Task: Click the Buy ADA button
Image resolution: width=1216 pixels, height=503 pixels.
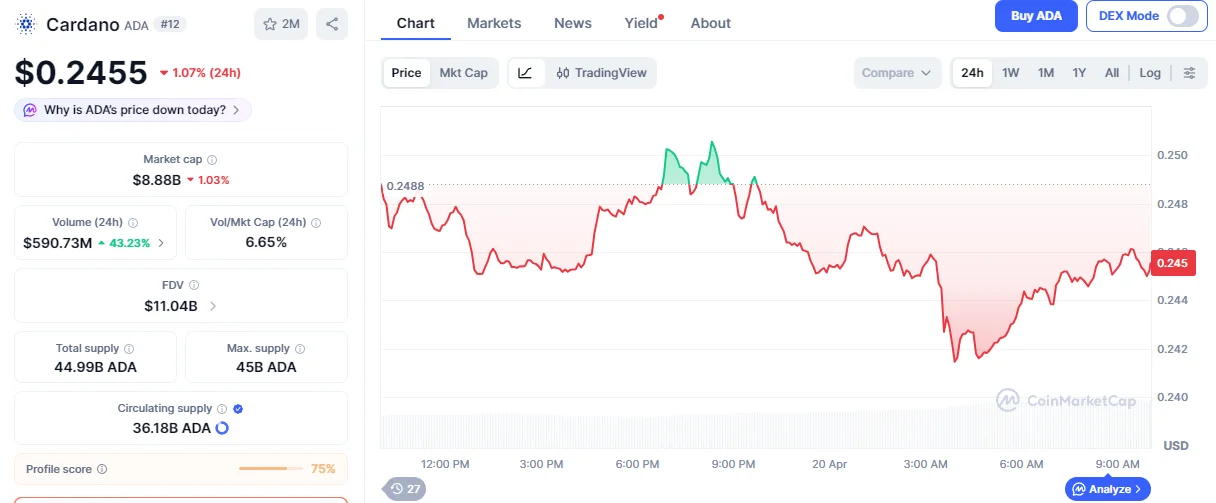Action: pos(1036,16)
